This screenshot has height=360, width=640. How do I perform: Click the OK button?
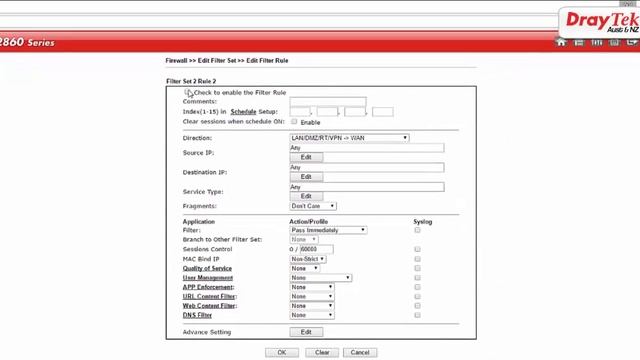[282, 353]
